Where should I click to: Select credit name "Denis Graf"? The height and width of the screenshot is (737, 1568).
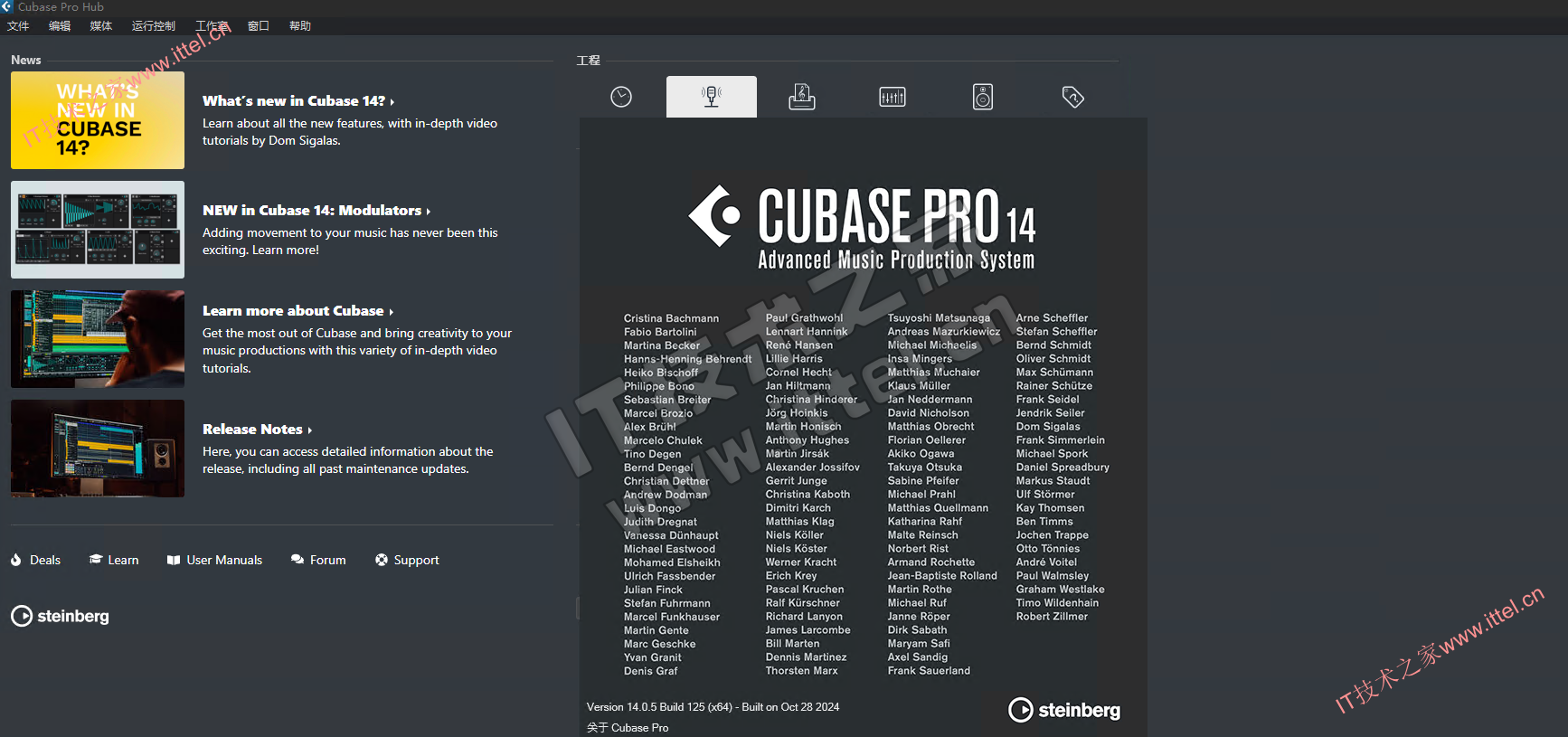pos(650,671)
